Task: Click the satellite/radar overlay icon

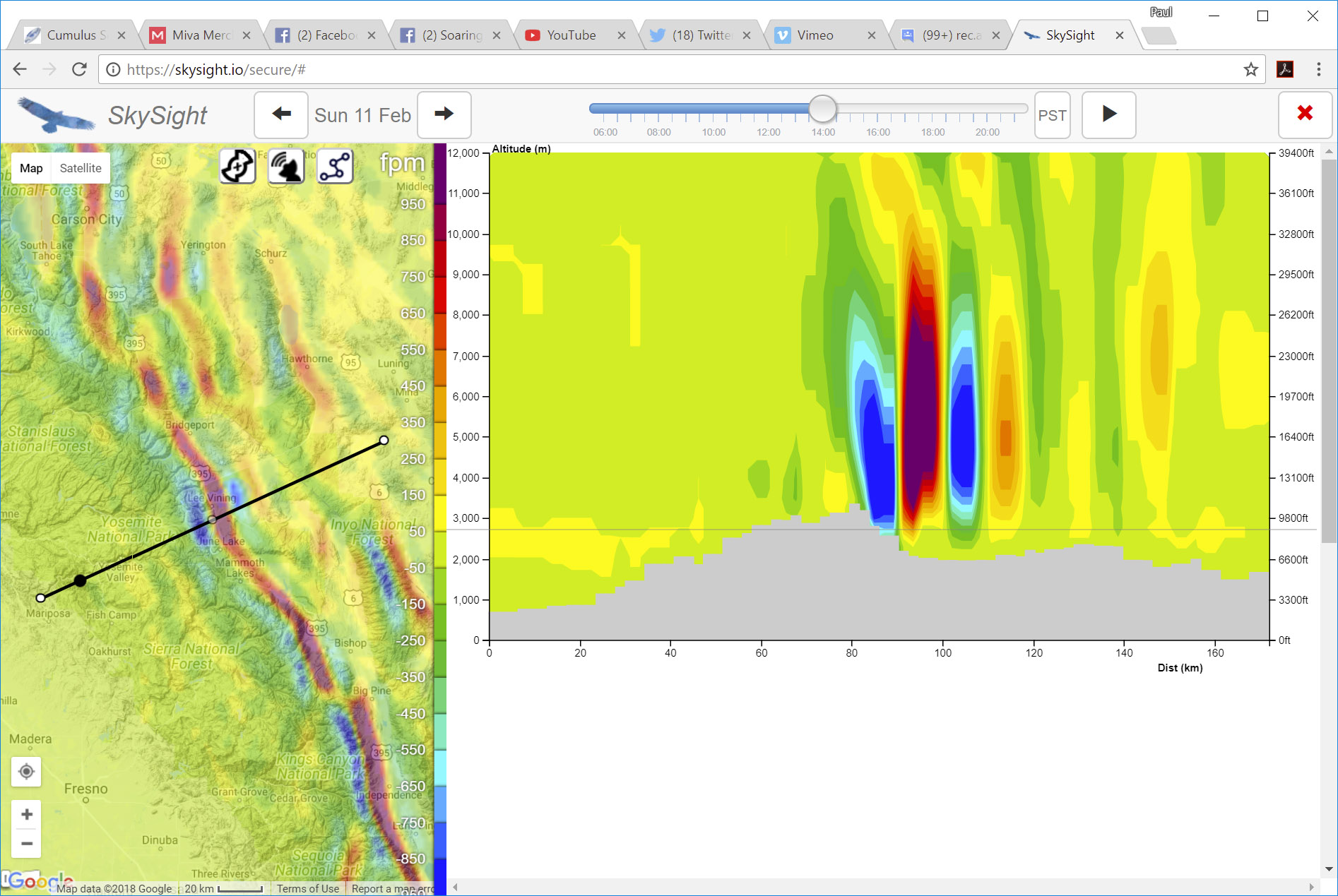Action: 286,167
